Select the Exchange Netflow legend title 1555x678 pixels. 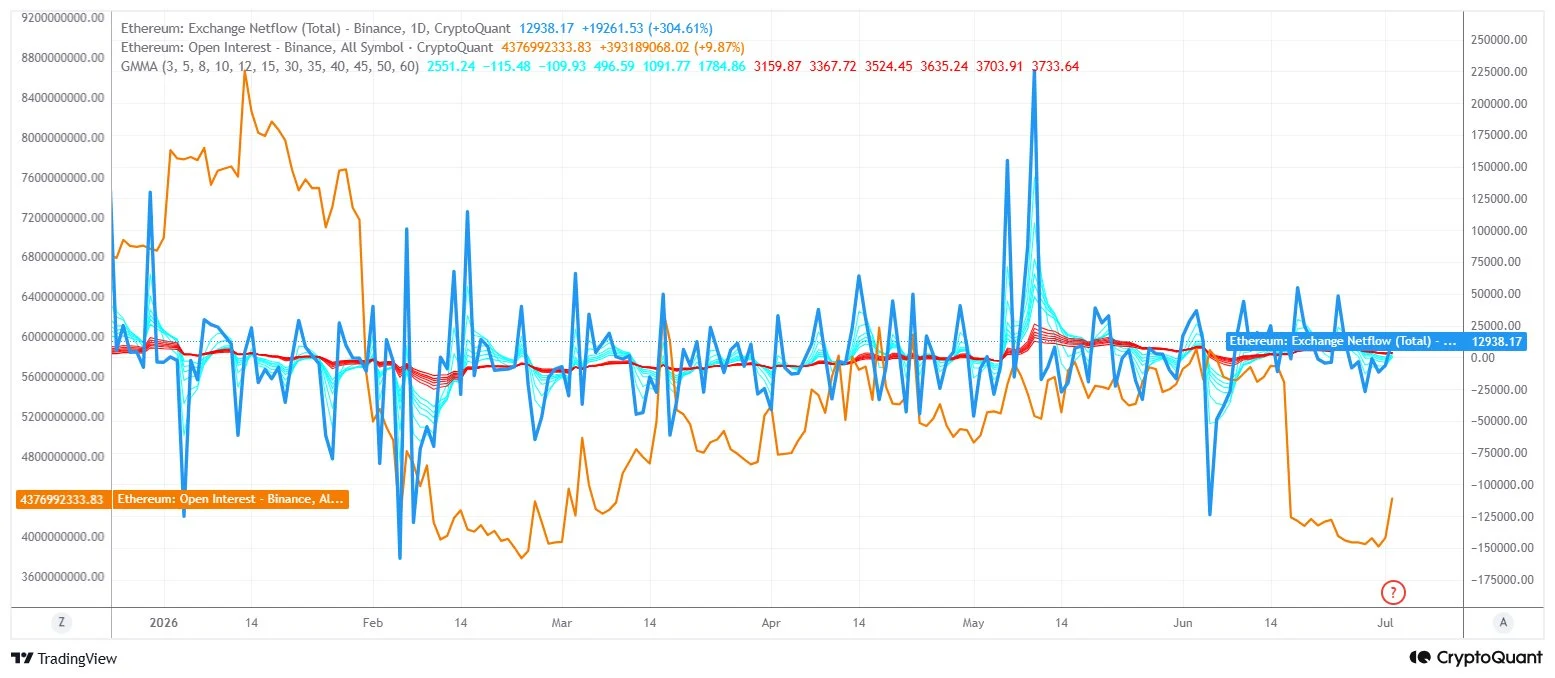coord(315,29)
